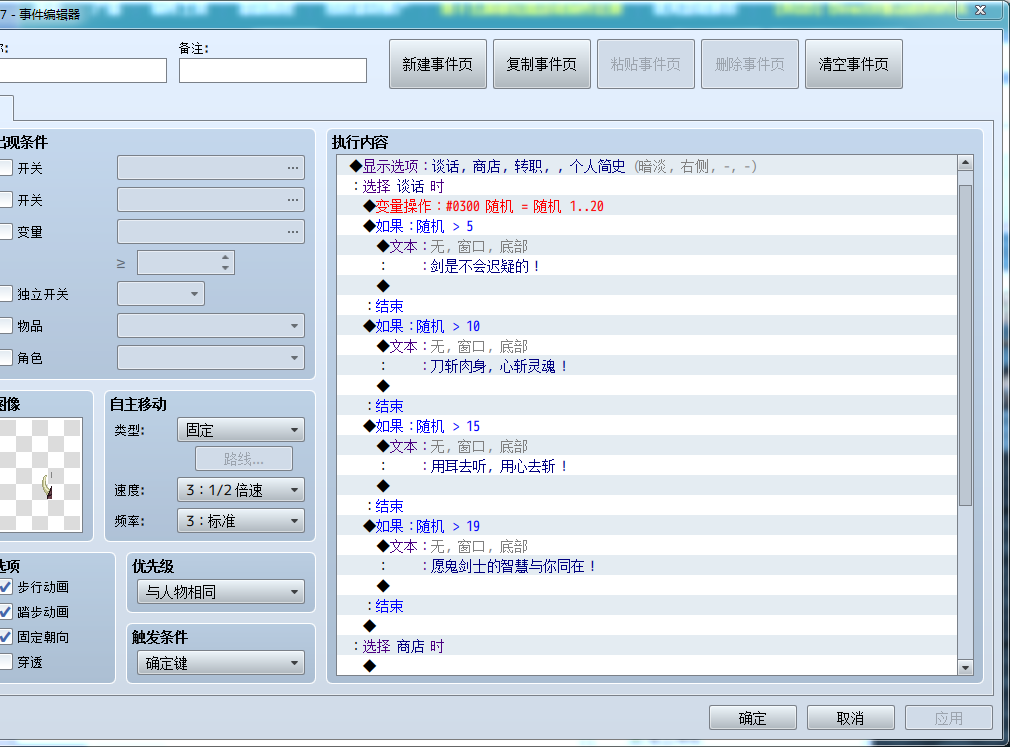
Task: Click the 变量 ellipsis selector button
Action: pyautogui.click(x=293, y=231)
